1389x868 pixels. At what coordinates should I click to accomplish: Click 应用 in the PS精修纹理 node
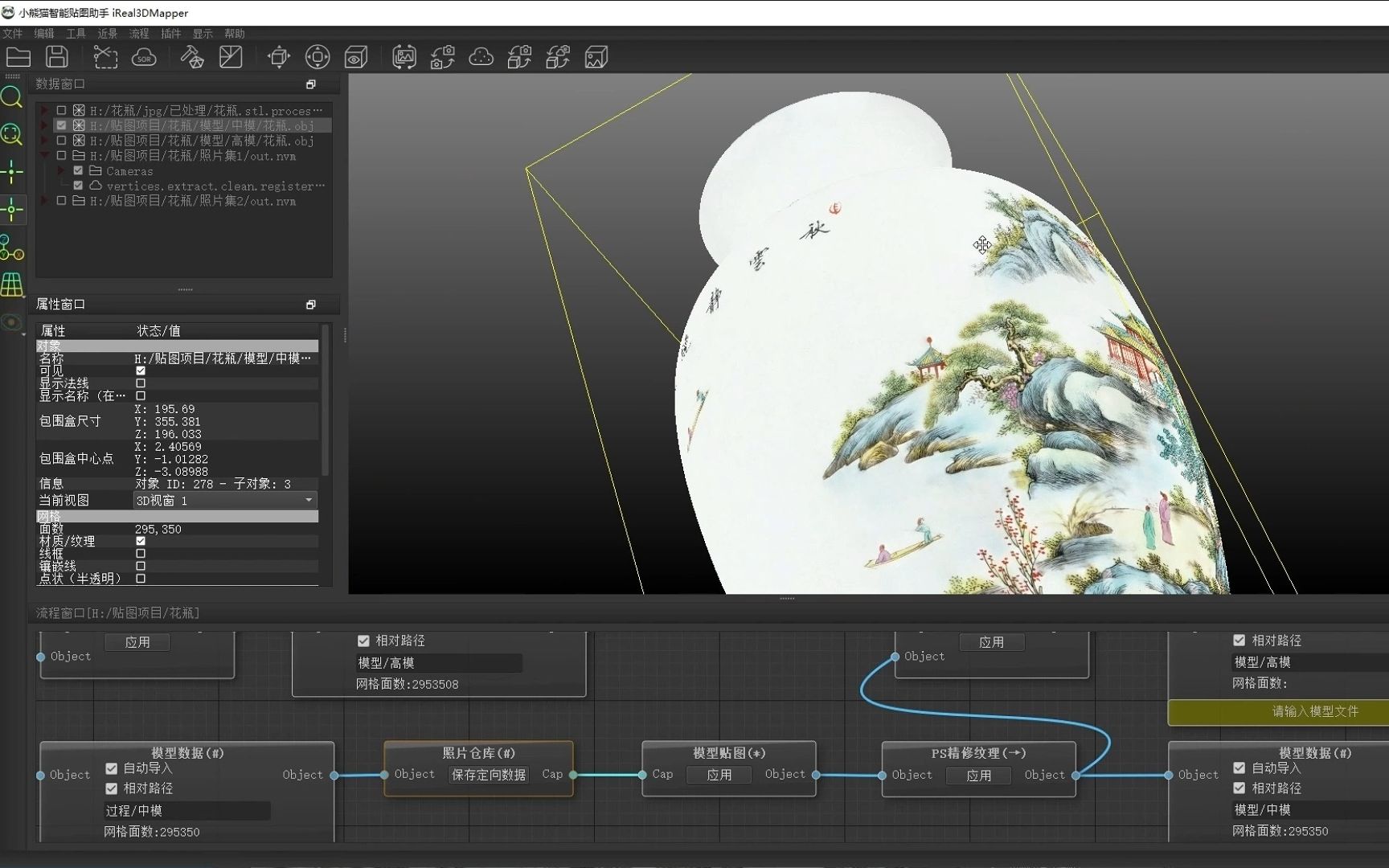(978, 776)
